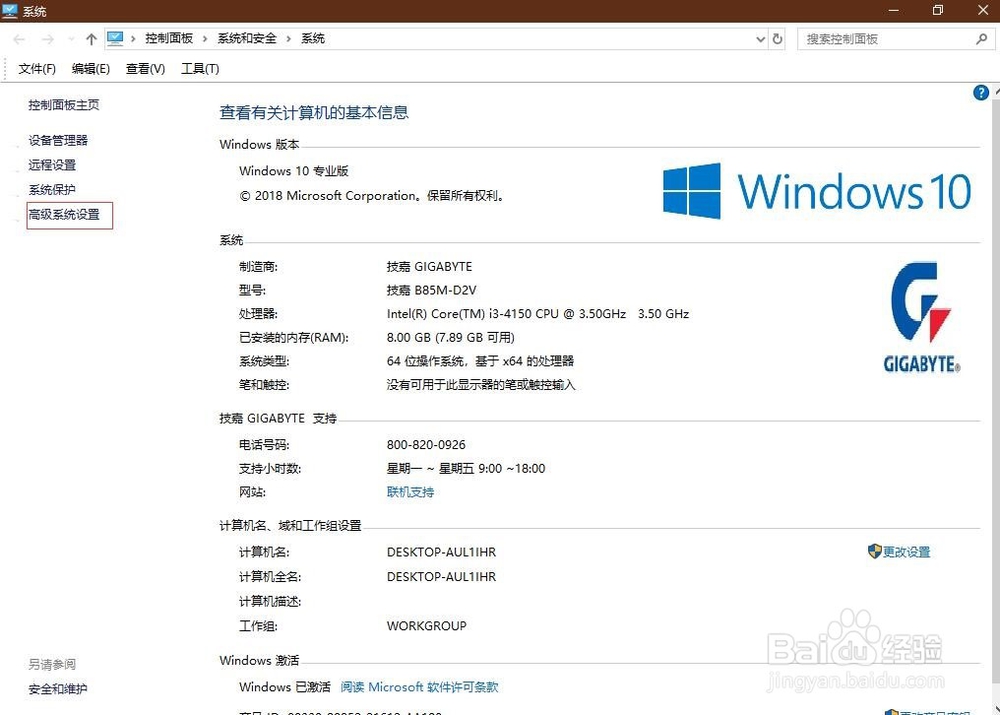1000x715 pixels.
Task: Select the Windows 10 专业版 edition text
Action: pos(293,171)
